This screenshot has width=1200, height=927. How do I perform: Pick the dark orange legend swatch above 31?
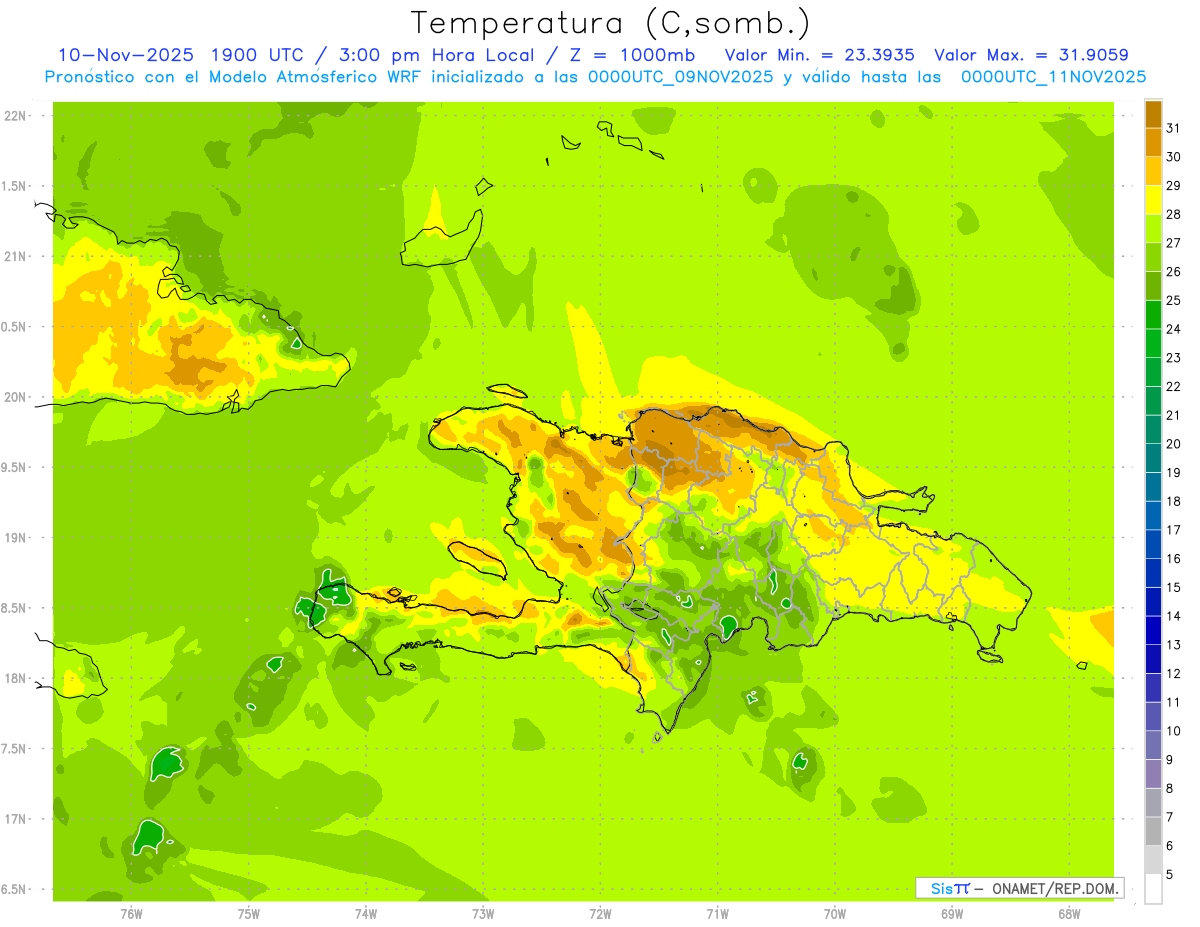point(1153,113)
